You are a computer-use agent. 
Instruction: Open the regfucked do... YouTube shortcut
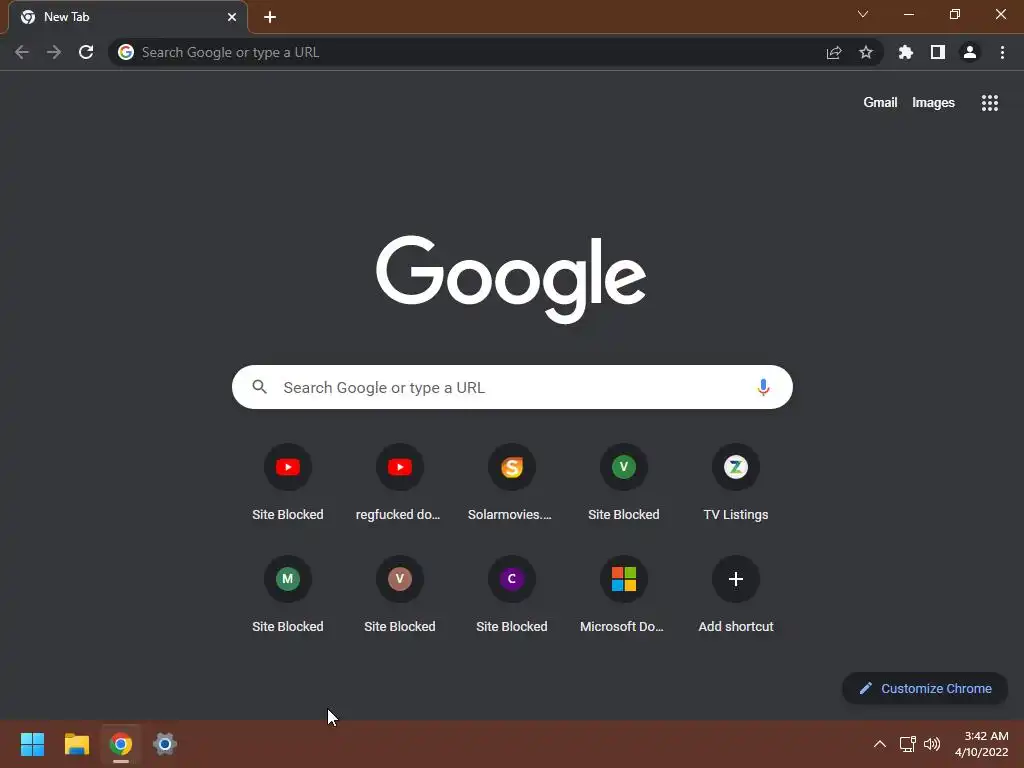click(399, 483)
